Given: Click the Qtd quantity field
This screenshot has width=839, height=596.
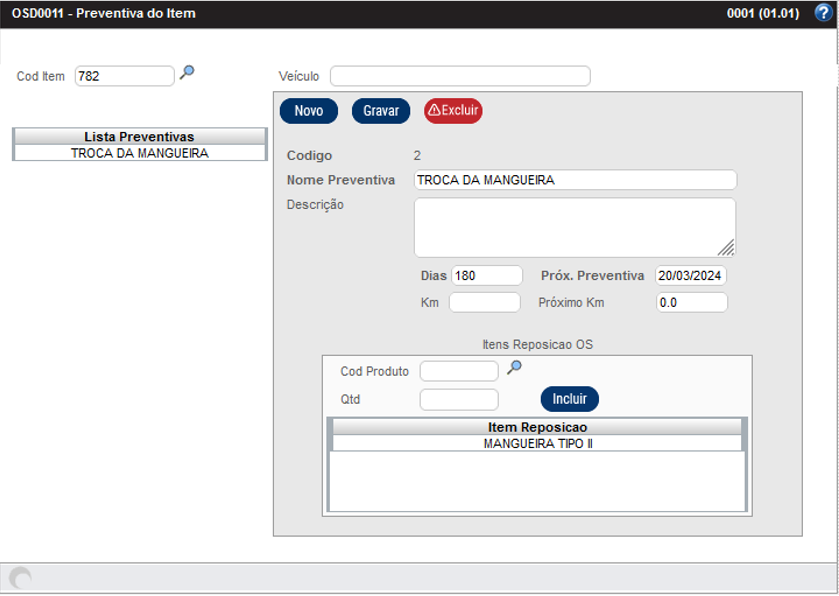Looking at the screenshot, I should click(x=459, y=400).
